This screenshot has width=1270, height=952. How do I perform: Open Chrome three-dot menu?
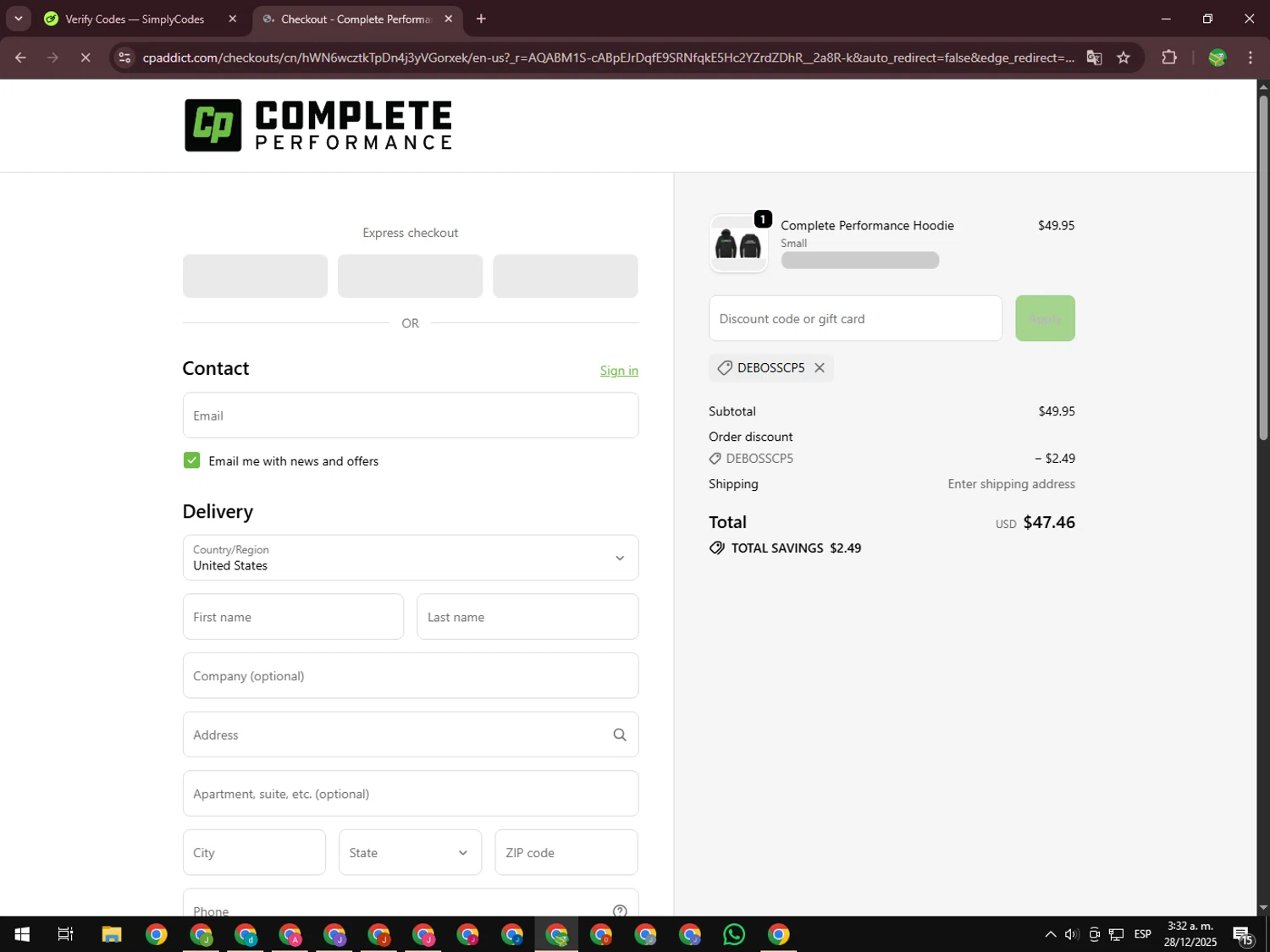tap(1251, 58)
